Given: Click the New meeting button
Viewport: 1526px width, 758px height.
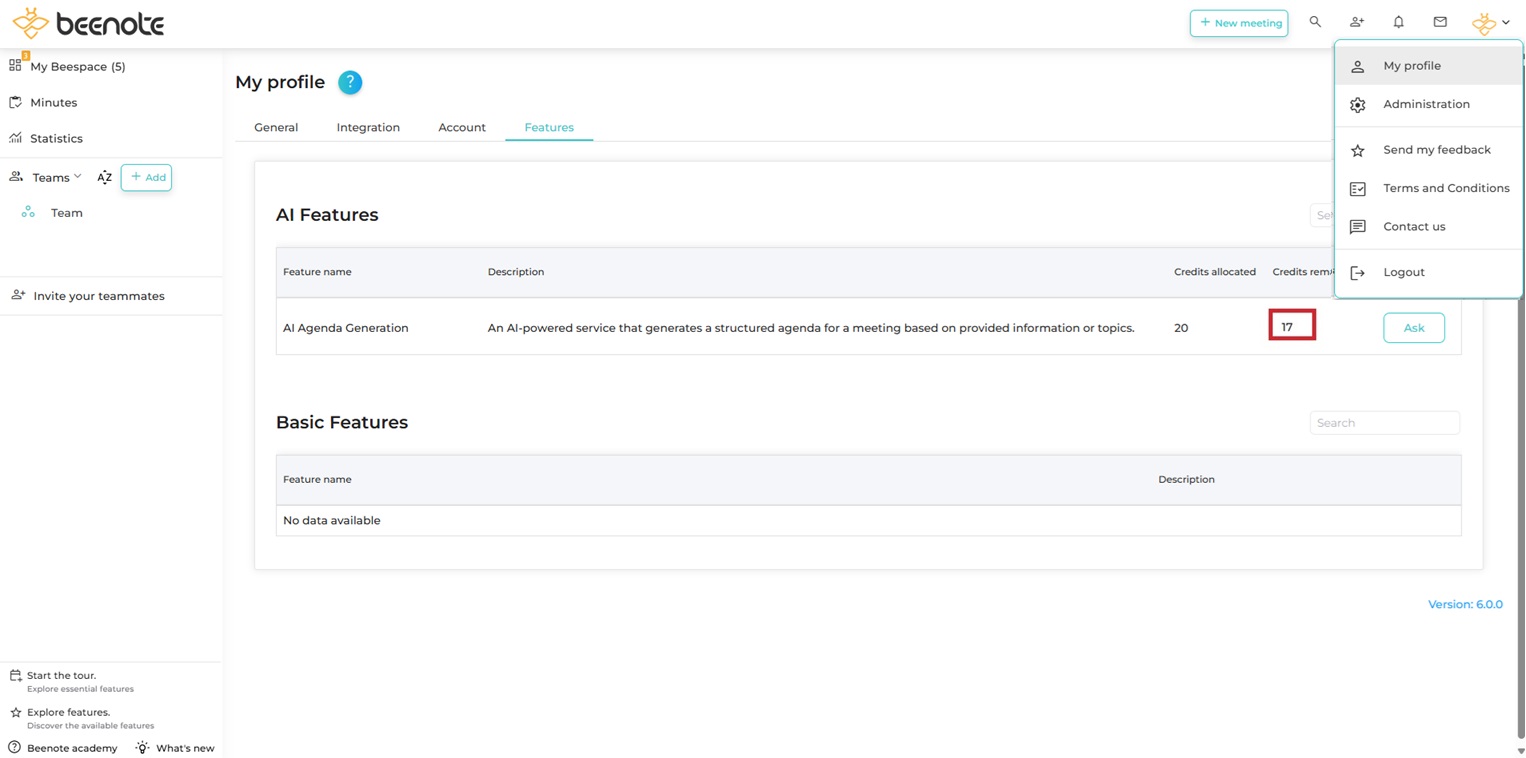Looking at the screenshot, I should 1238,23.
